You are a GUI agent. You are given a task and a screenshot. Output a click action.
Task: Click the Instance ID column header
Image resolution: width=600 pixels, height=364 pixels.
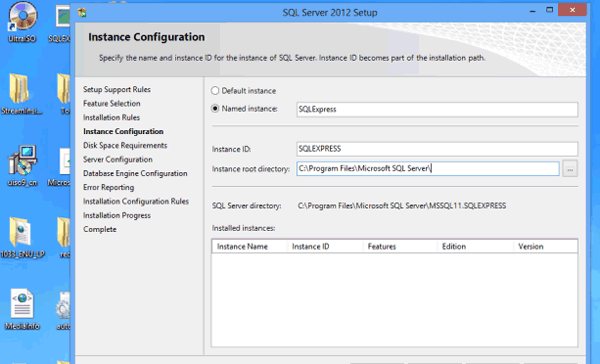(324, 246)
